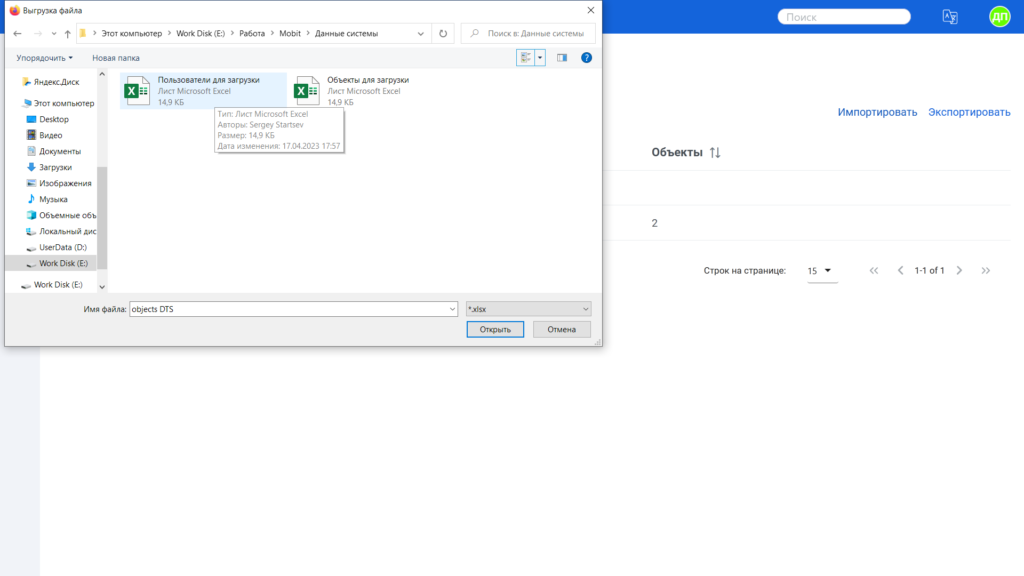Go up one folder level
The height and width of the screenshot is (576, 1024).
(67, 33)
